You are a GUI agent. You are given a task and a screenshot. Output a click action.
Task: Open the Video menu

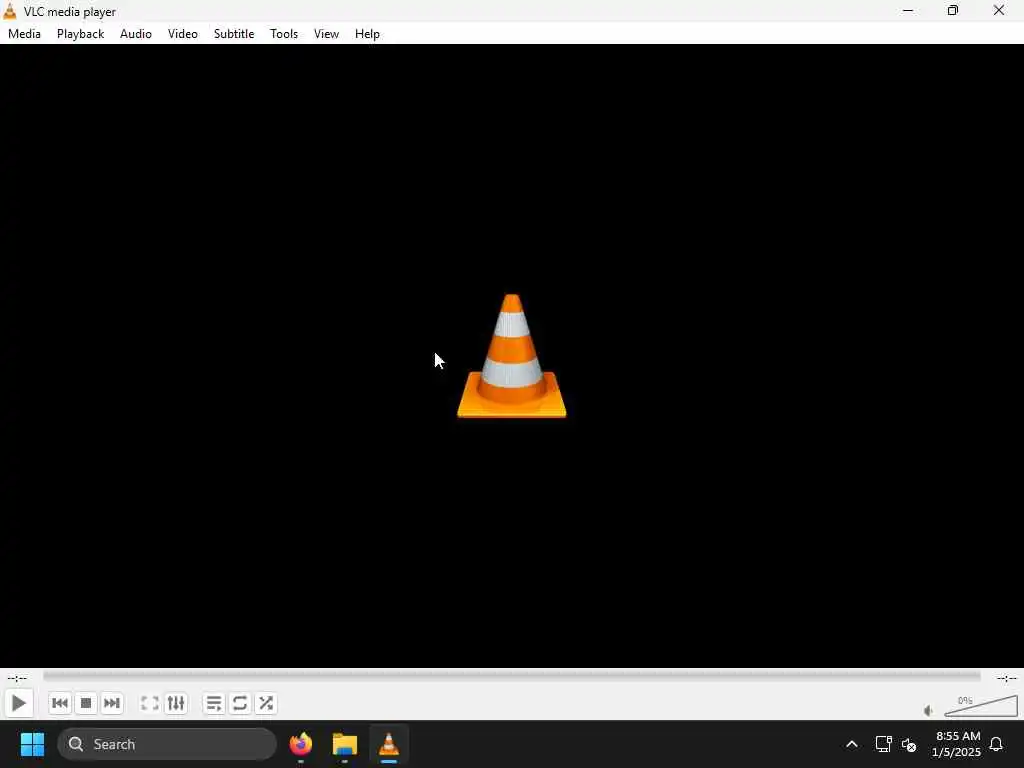tap(183, 34)
